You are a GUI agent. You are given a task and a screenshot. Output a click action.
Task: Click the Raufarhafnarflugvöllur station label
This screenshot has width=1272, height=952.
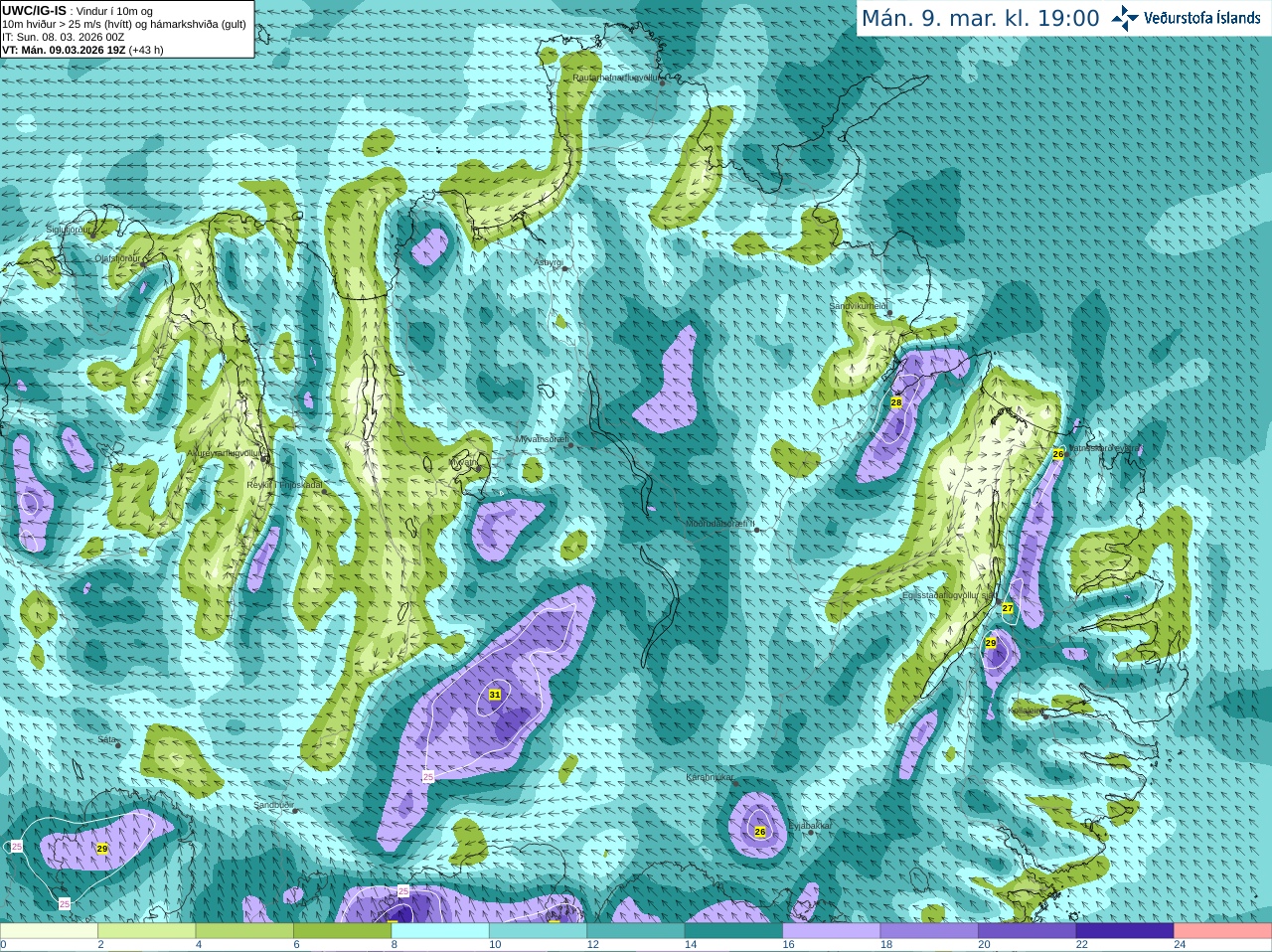pos(615,77)
